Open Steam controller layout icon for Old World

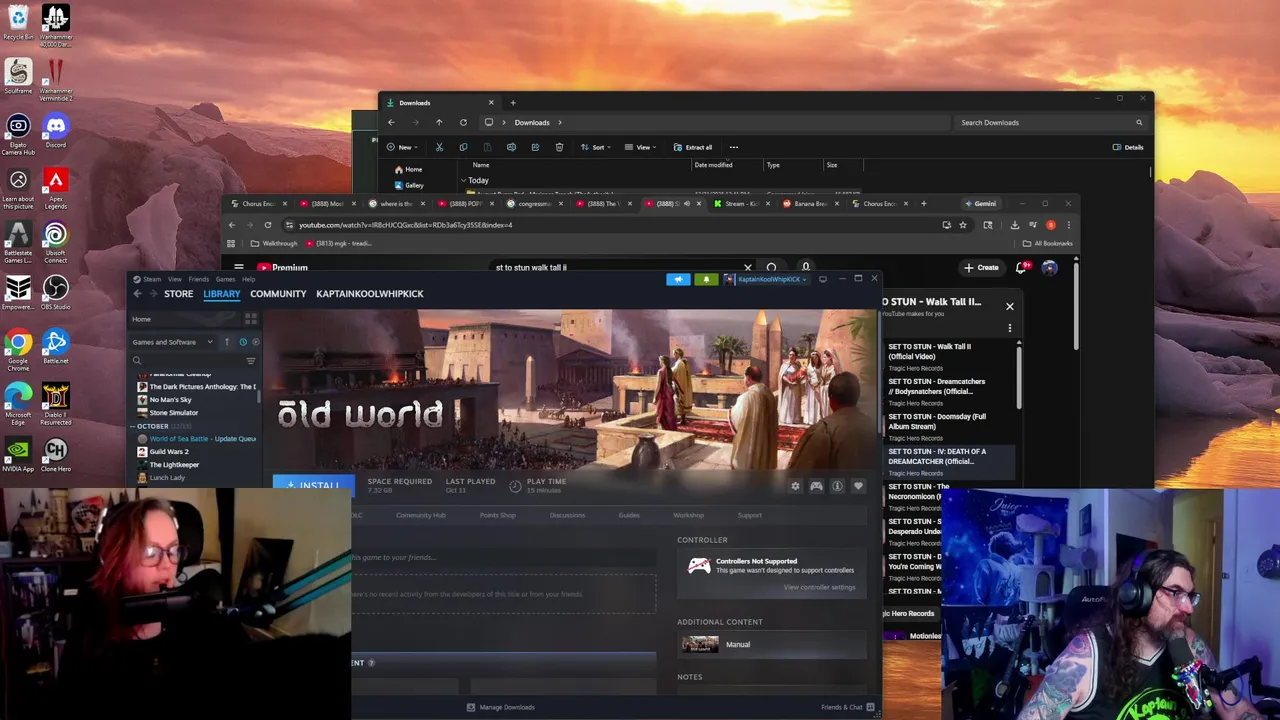click(816, 486)
